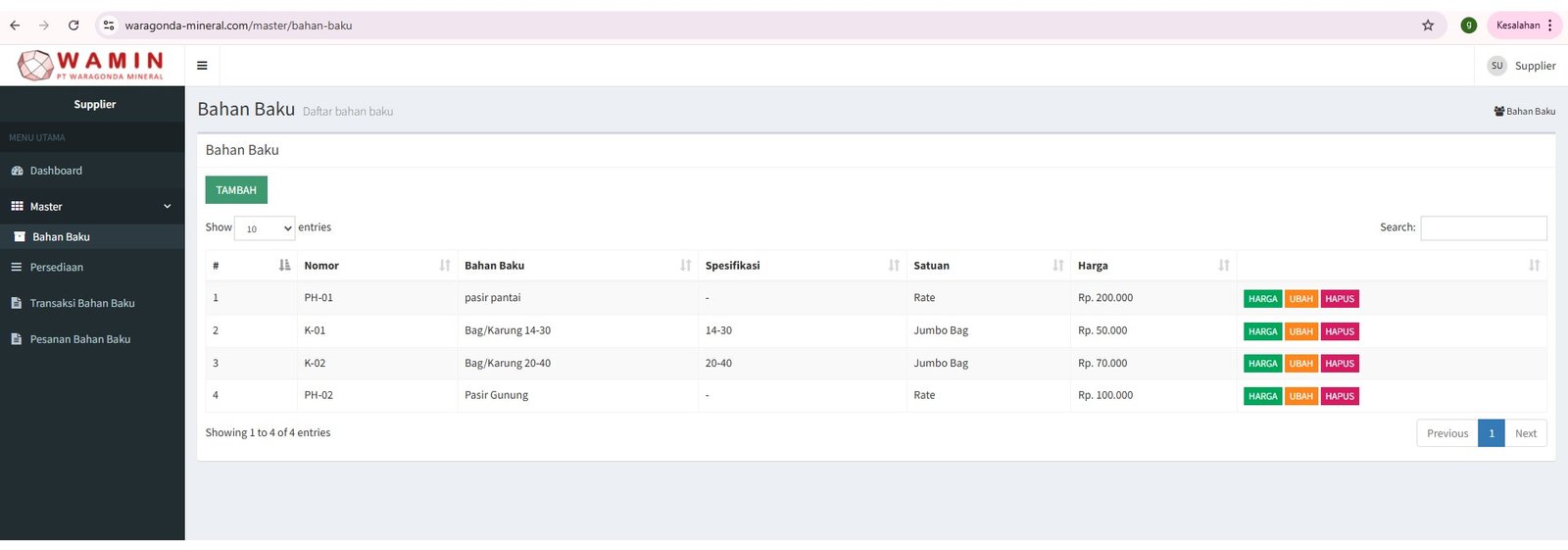Select the Bahan Baku sidebar submenu item
The image size is (1568, 550).
pyautogui.click(x=92, y=237)
